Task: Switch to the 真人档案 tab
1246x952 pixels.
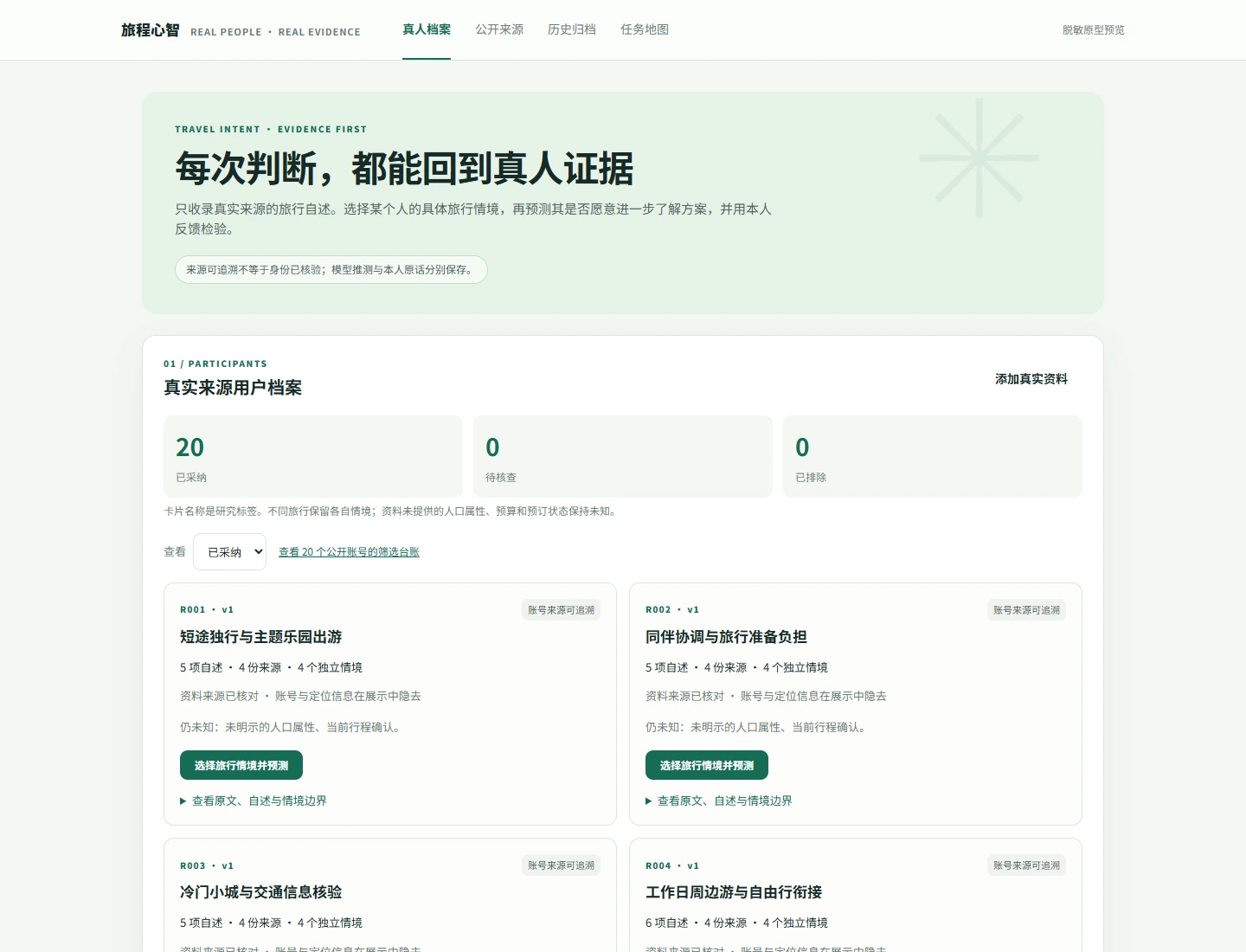Action: click(x=427, y=29)
